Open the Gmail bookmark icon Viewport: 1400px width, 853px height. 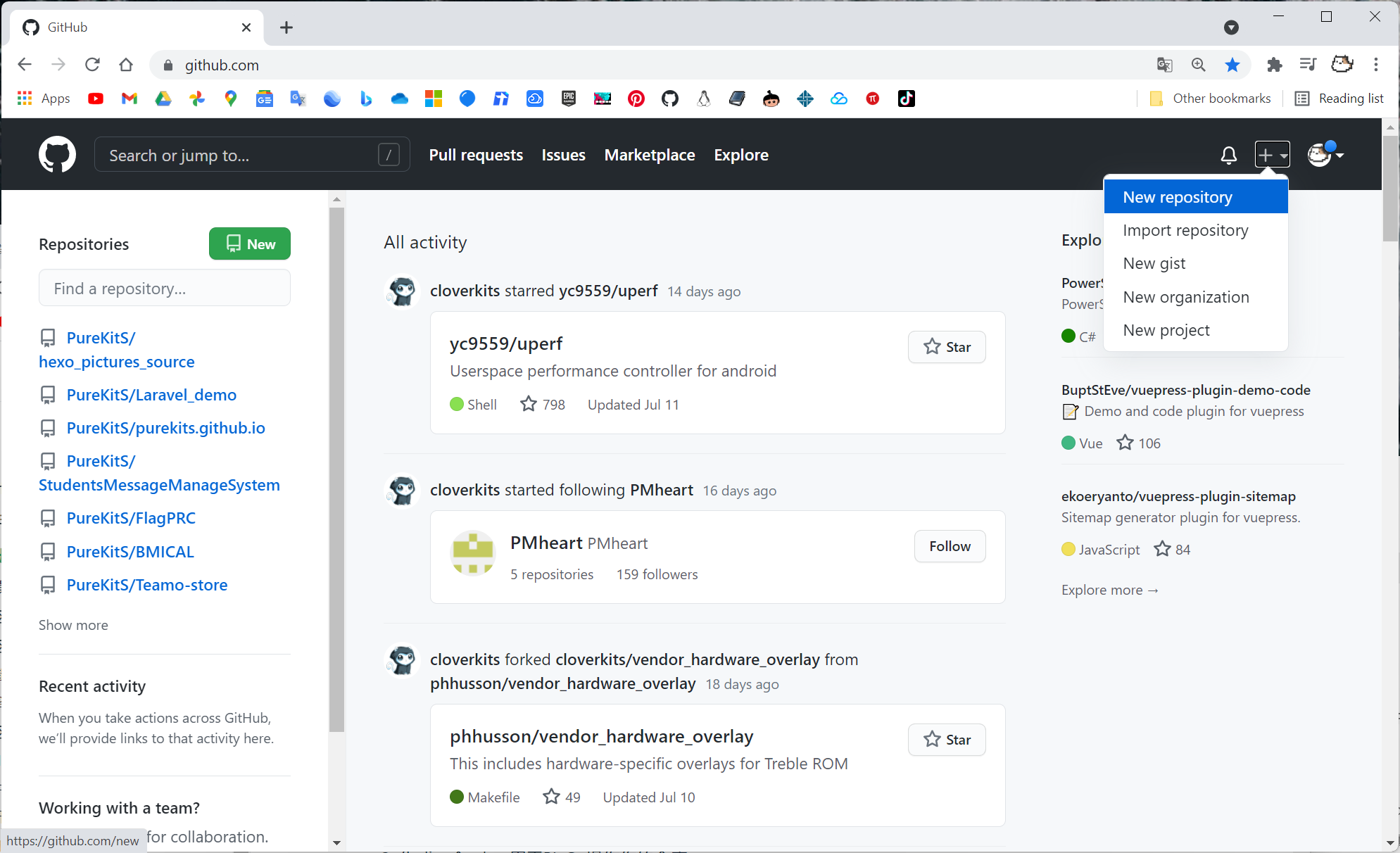[130, 99]
